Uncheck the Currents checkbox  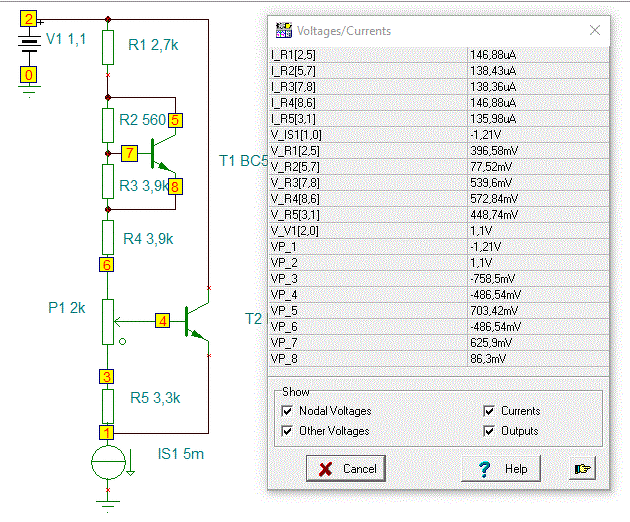[x=489, y=411]
